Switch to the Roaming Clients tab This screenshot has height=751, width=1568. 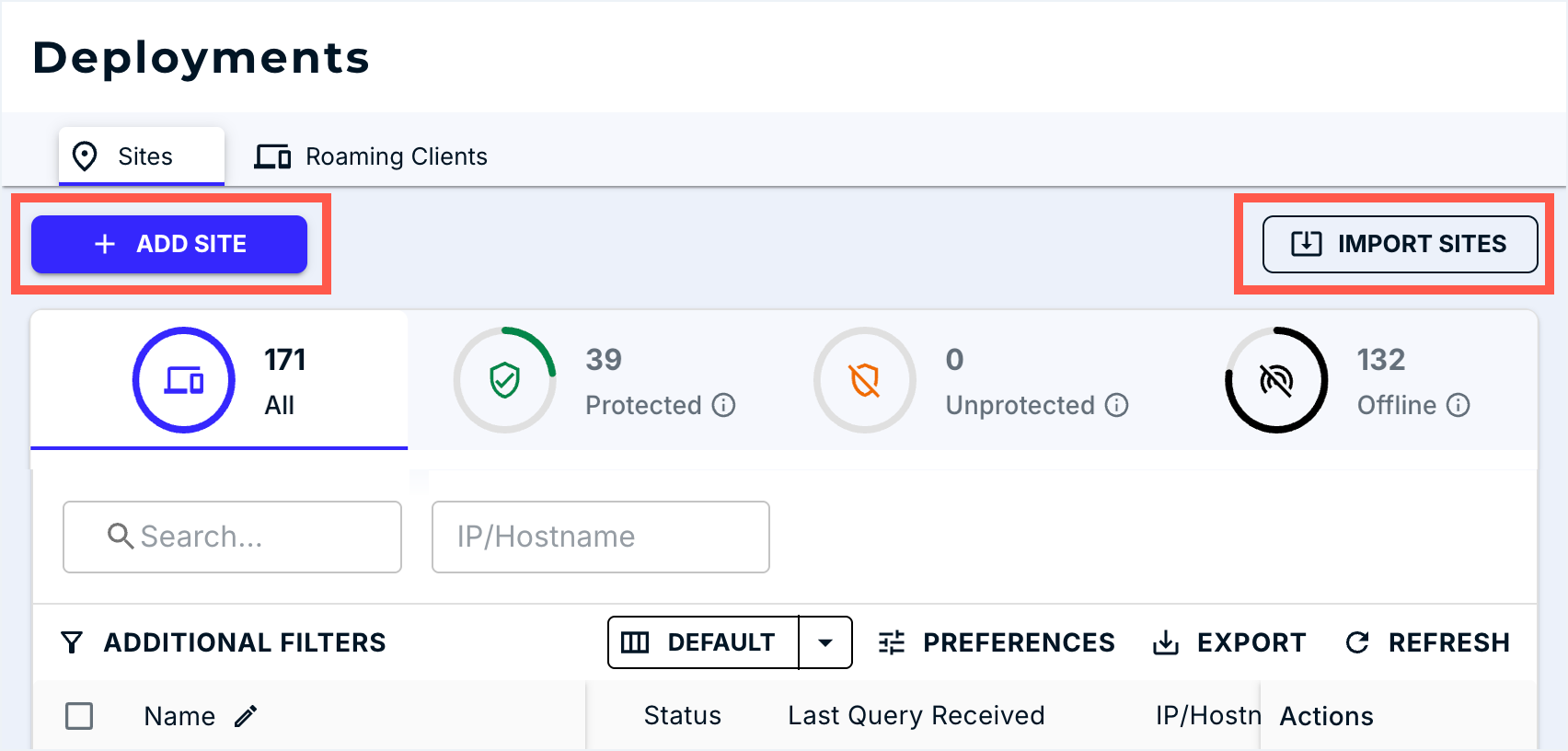tap(371, 156)
